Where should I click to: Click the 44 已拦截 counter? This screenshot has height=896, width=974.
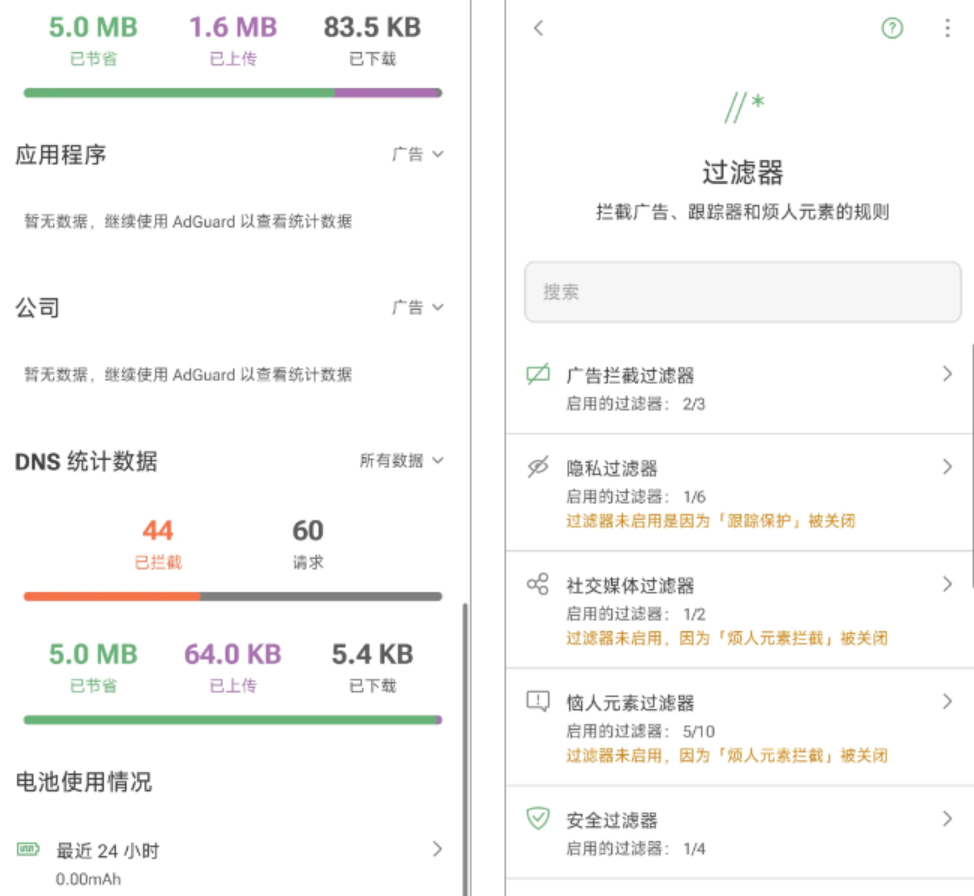coord(158,544)
